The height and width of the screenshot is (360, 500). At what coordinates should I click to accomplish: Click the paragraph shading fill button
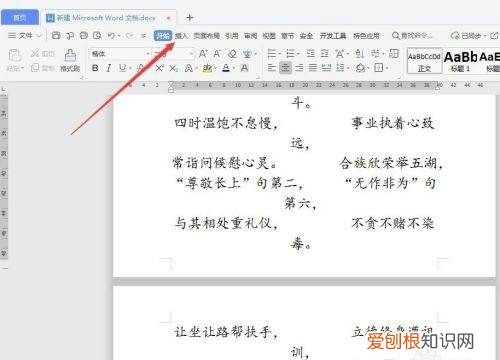(x=360, y=68)
